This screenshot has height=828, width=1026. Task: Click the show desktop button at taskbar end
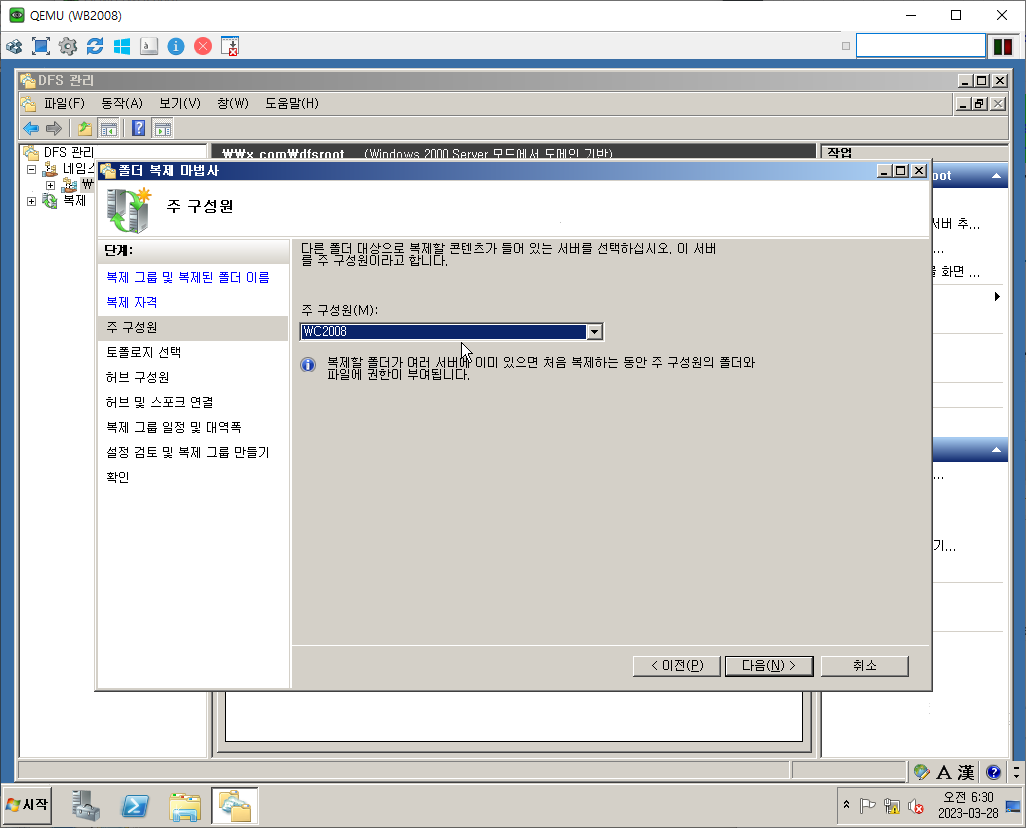1013,806
